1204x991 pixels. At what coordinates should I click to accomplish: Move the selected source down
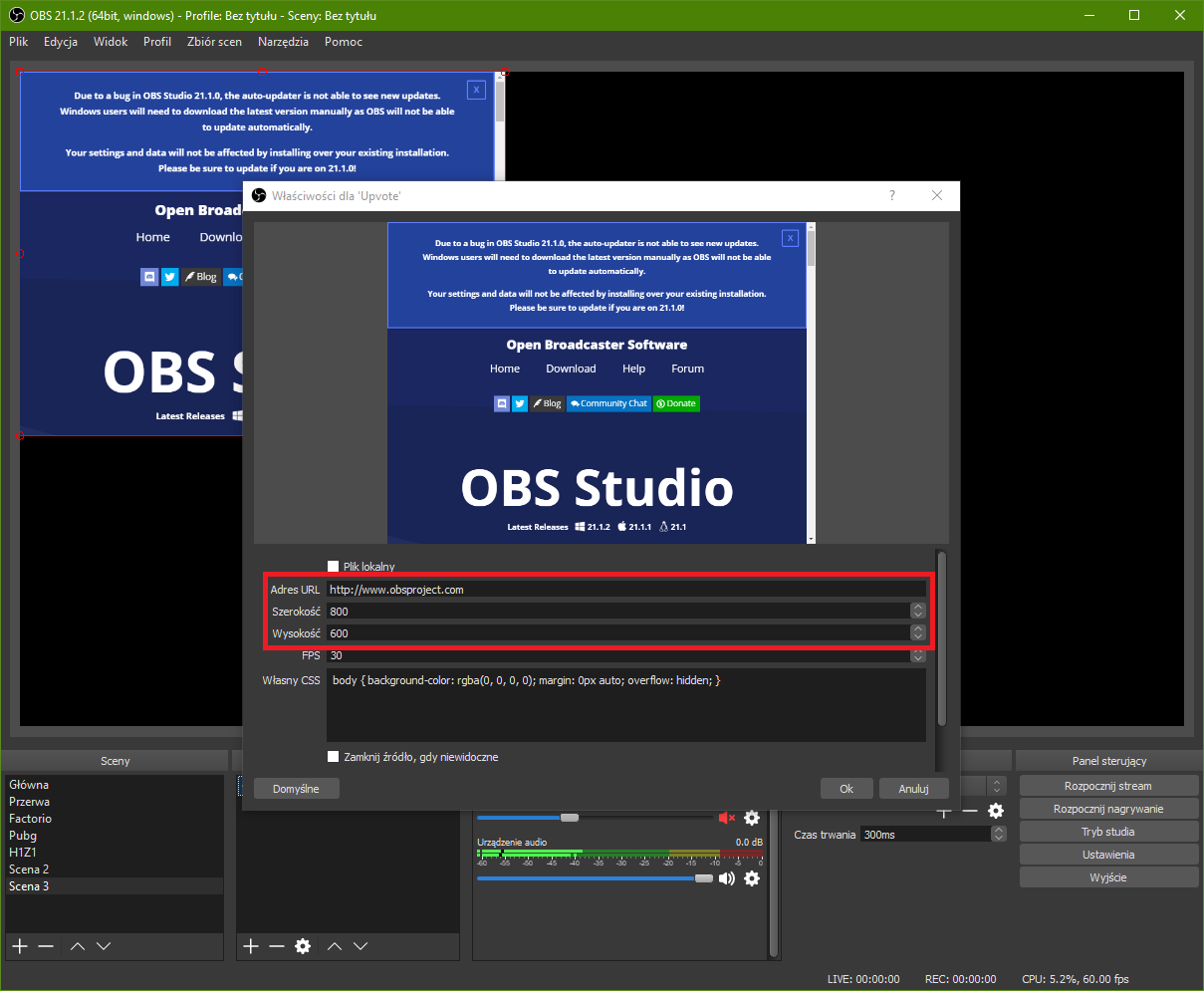click(x=361, y=946)
